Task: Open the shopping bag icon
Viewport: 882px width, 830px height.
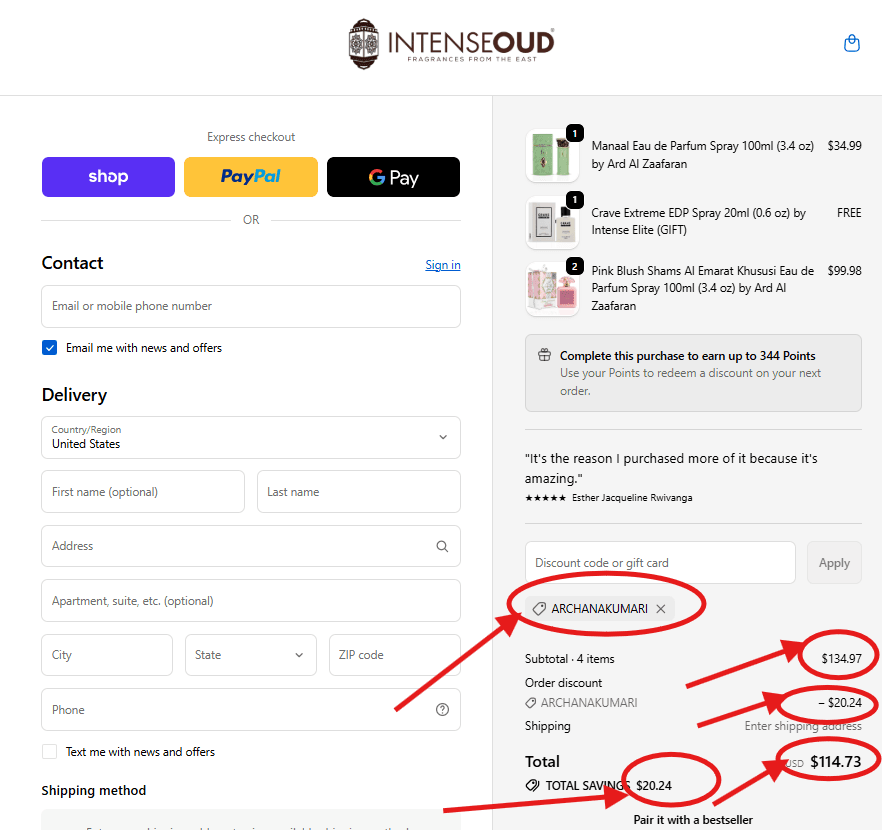Action: pyautogui.click(x=851, y=43)
